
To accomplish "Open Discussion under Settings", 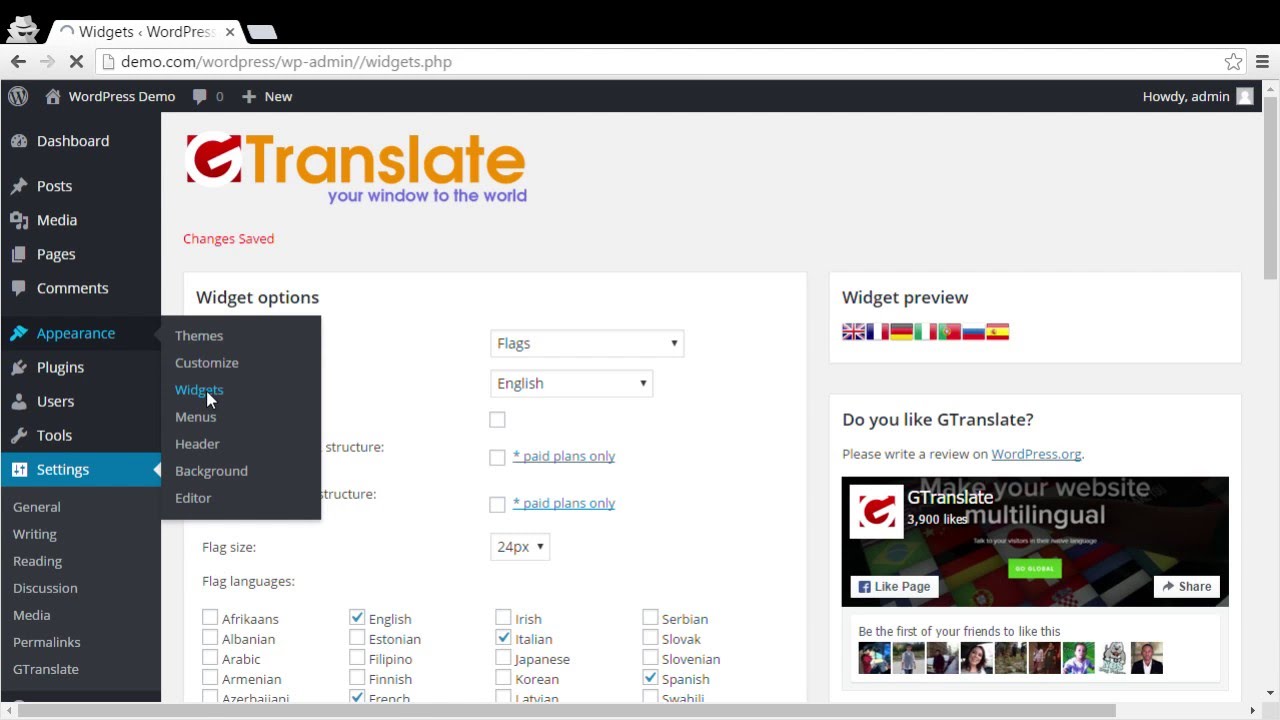I will (x=45, y=588).
